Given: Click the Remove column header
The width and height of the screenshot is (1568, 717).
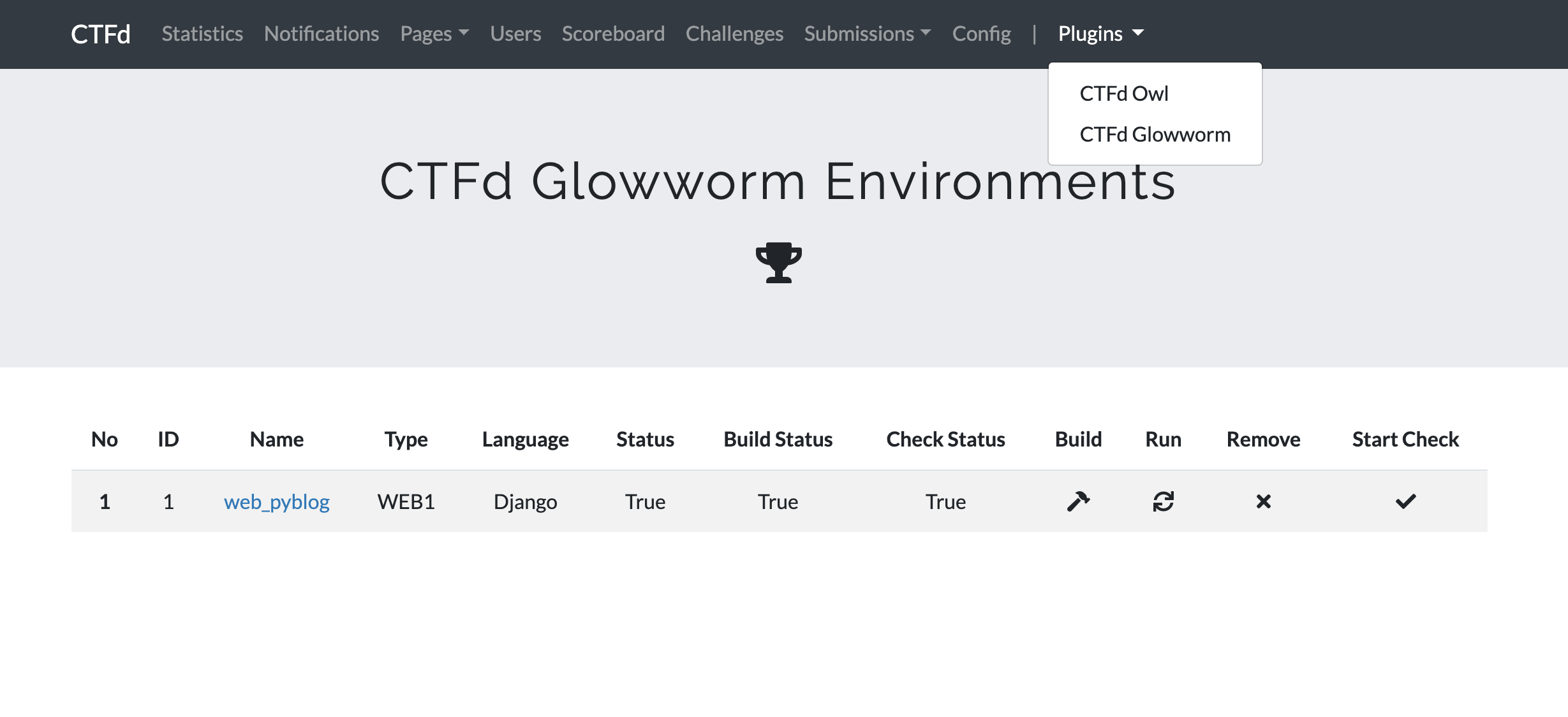Looking at the screenshot, I should coord(1263,439).
